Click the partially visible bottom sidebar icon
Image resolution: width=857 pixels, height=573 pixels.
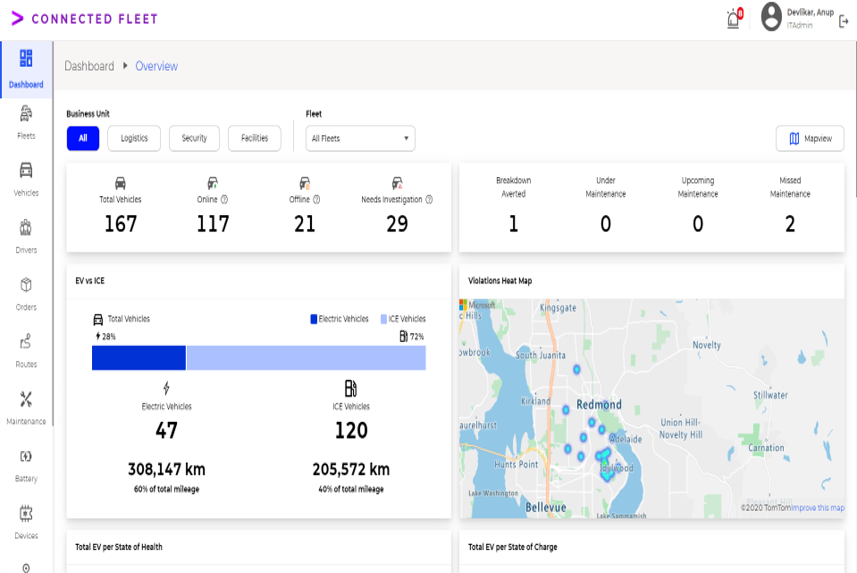tap(26, 568)
